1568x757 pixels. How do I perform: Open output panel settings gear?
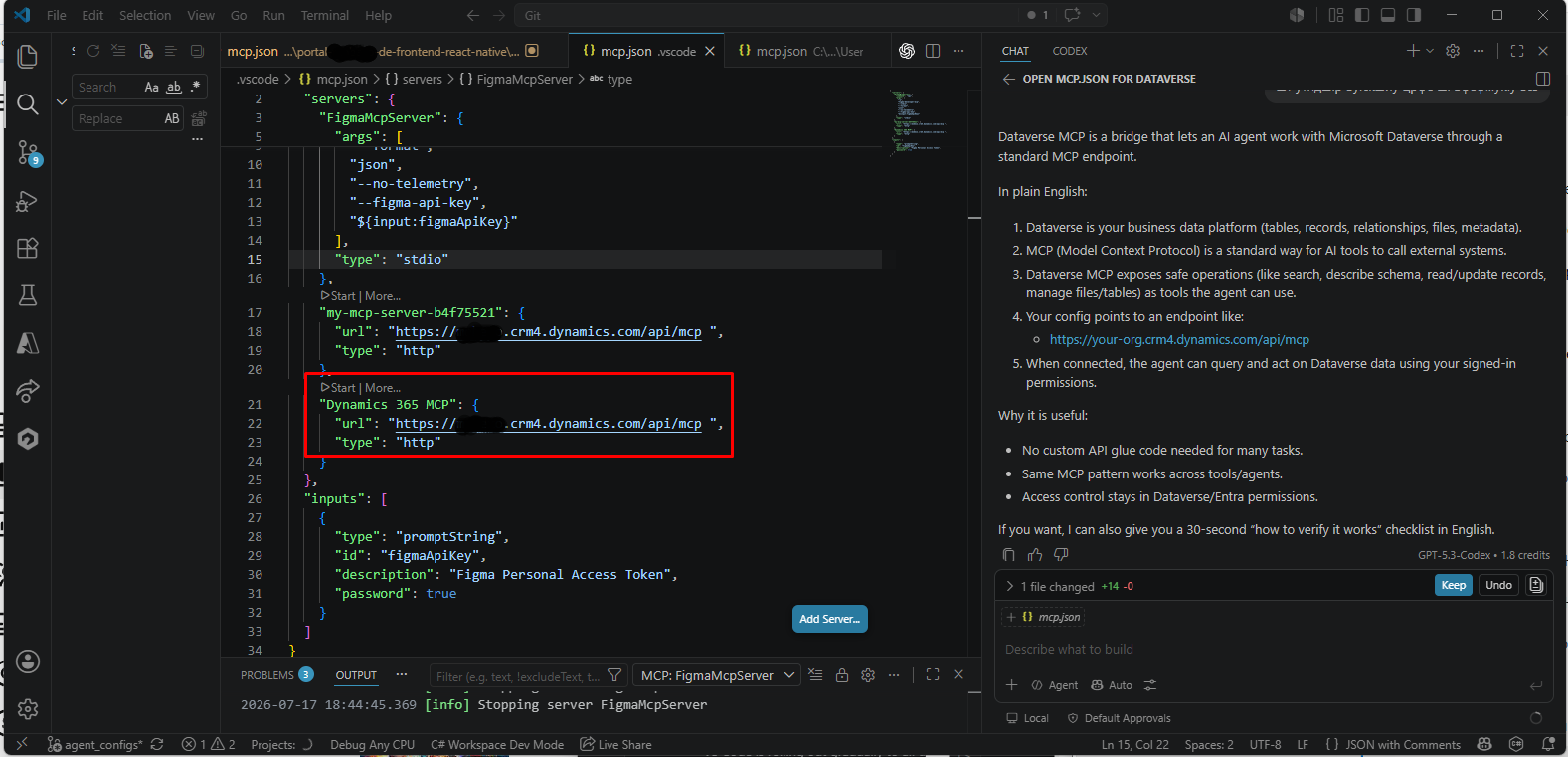[868, 675]
